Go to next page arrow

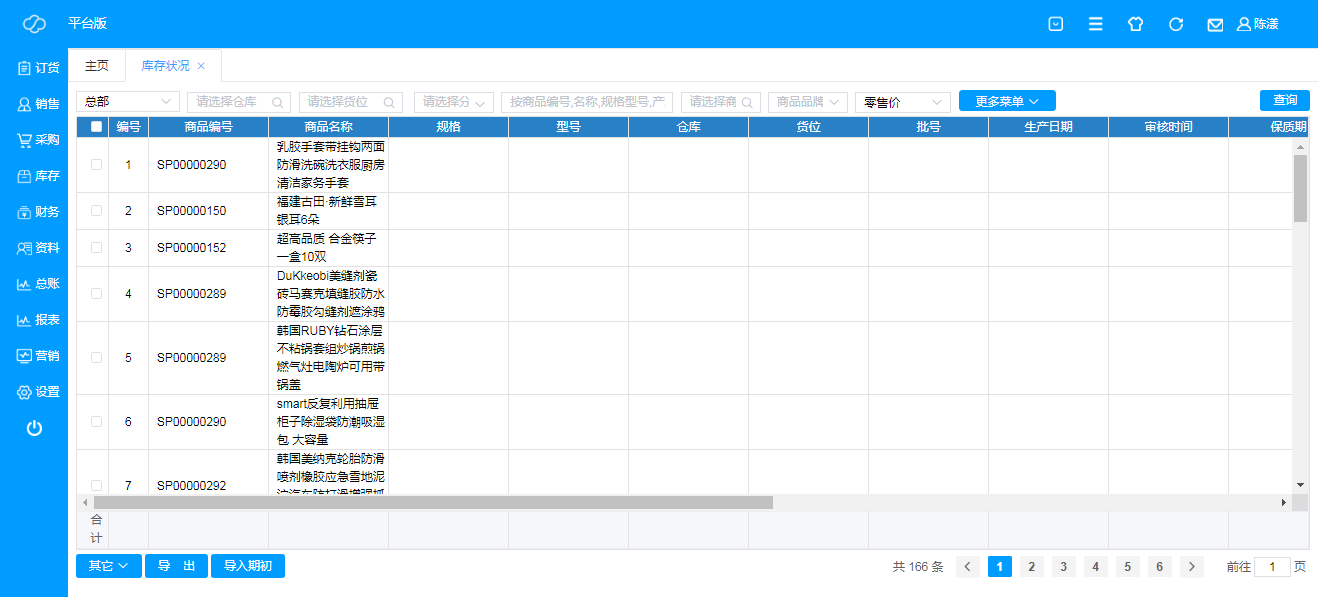click(1192, 567)
